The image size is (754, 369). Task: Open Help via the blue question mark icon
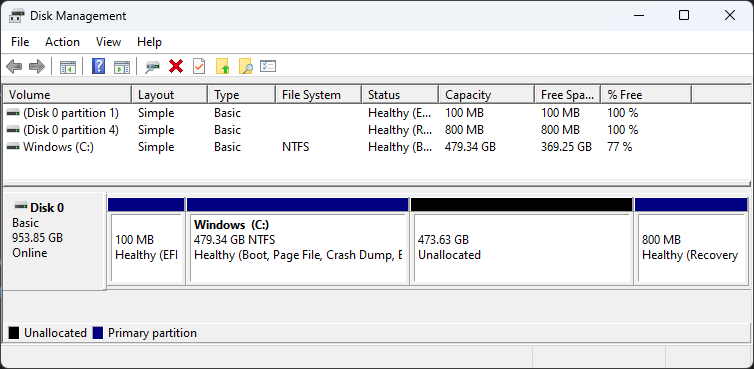click(x=98, y=66)
